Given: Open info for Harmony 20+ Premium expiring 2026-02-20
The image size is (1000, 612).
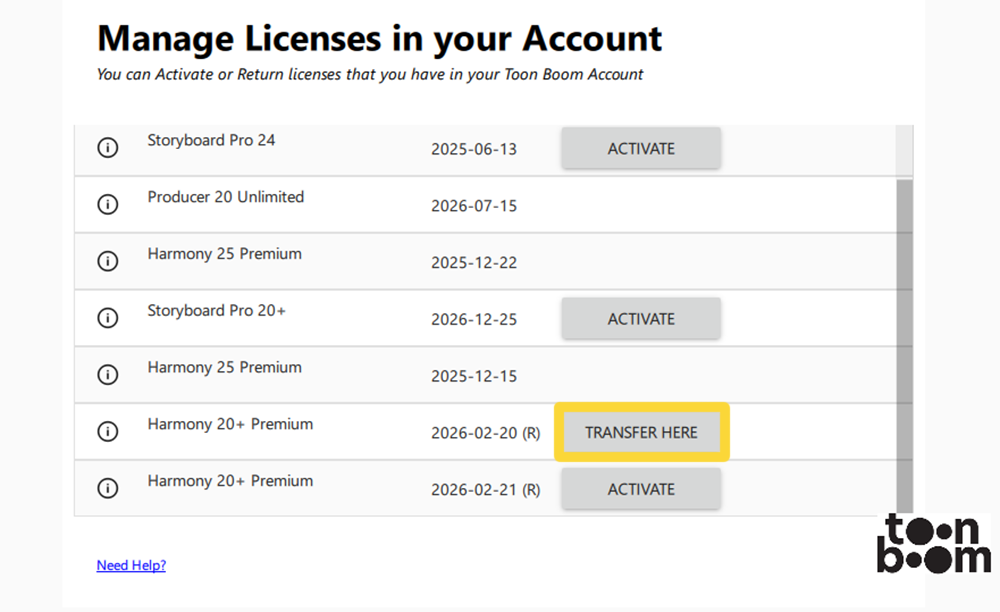Looking at the screenshot, I should [x=107, y=432].
